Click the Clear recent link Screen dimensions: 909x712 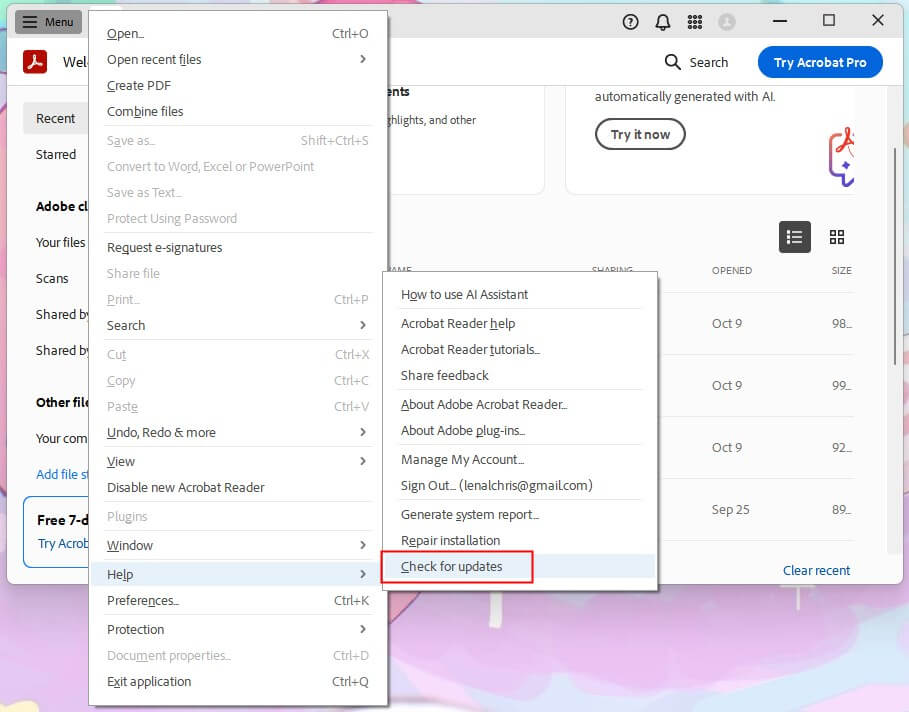pos(816,571)
